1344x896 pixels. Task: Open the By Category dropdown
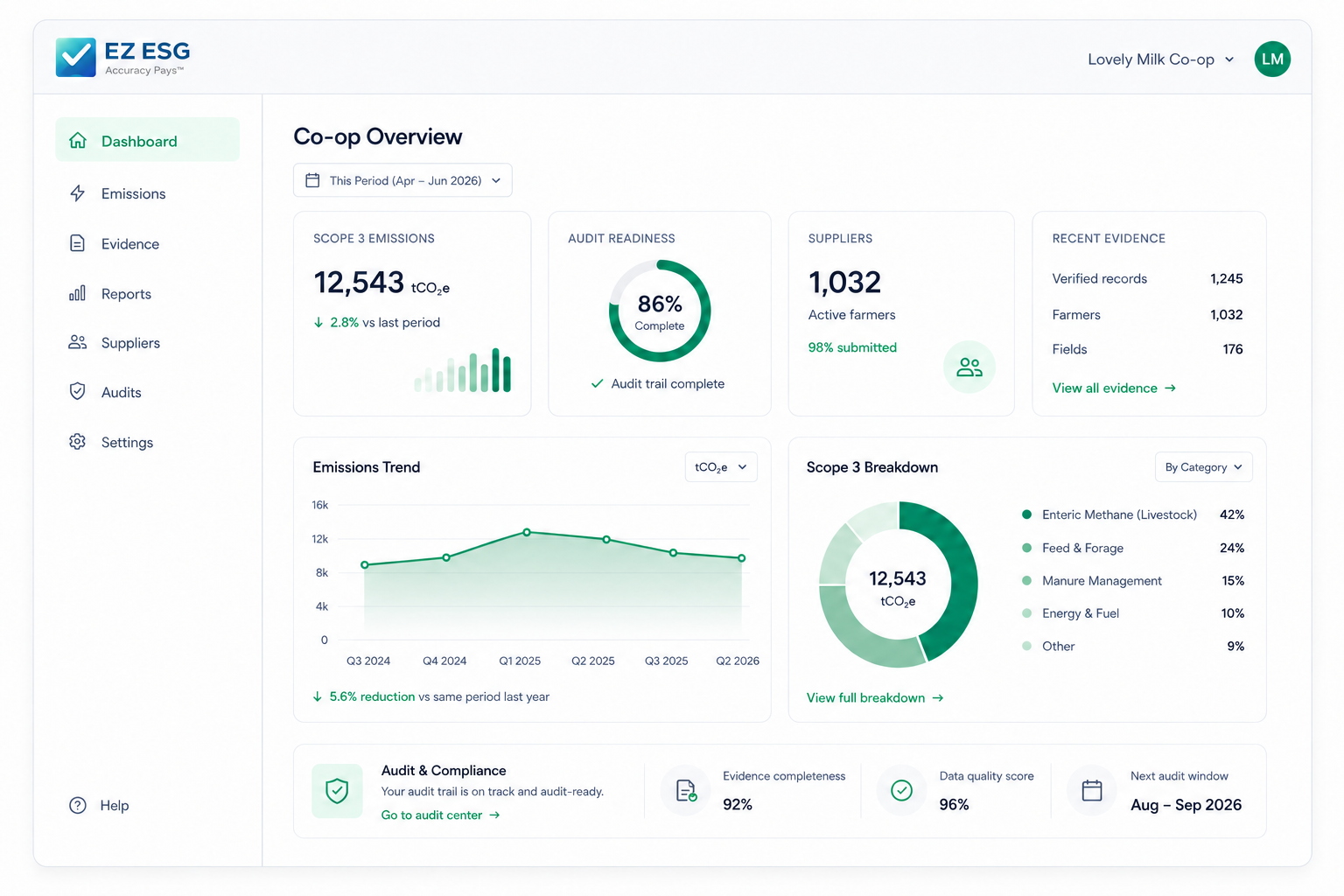coord(1204,467)
